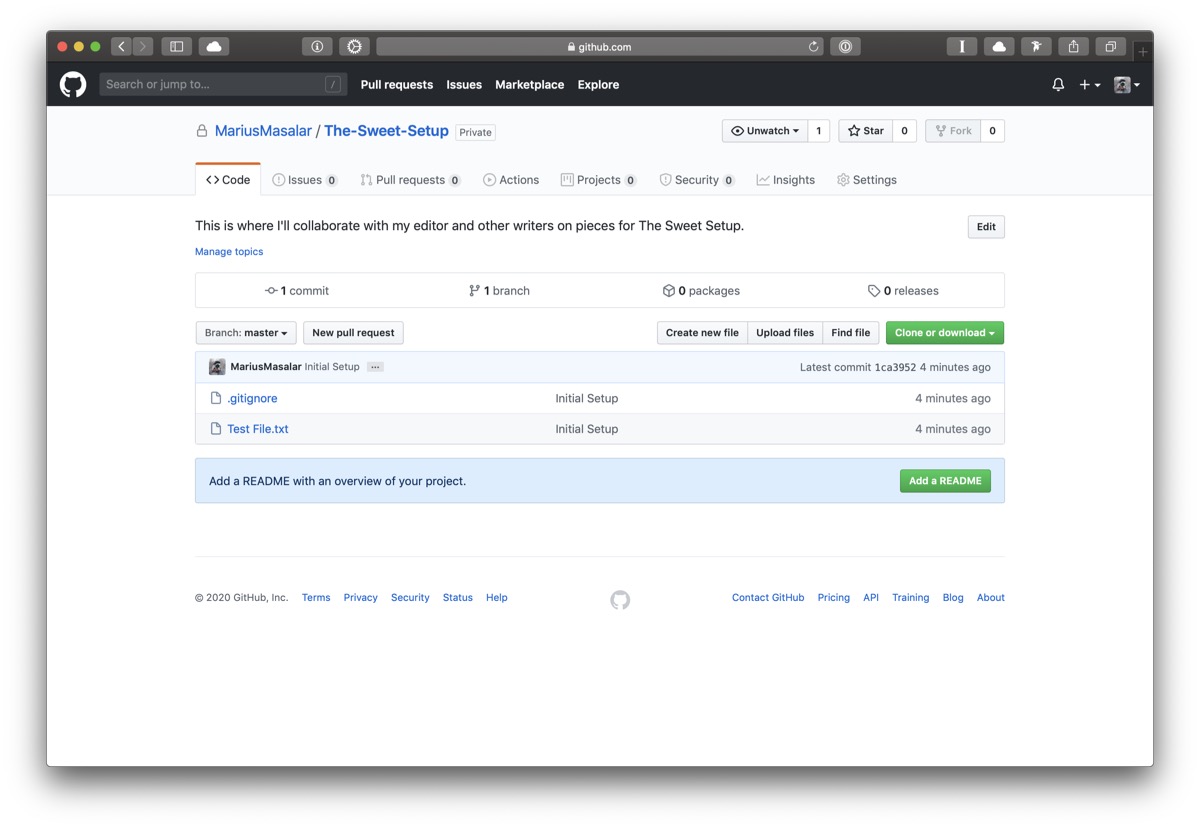
Task: Open Contact GitHub footer link
Action: click(x=768, y=598)
